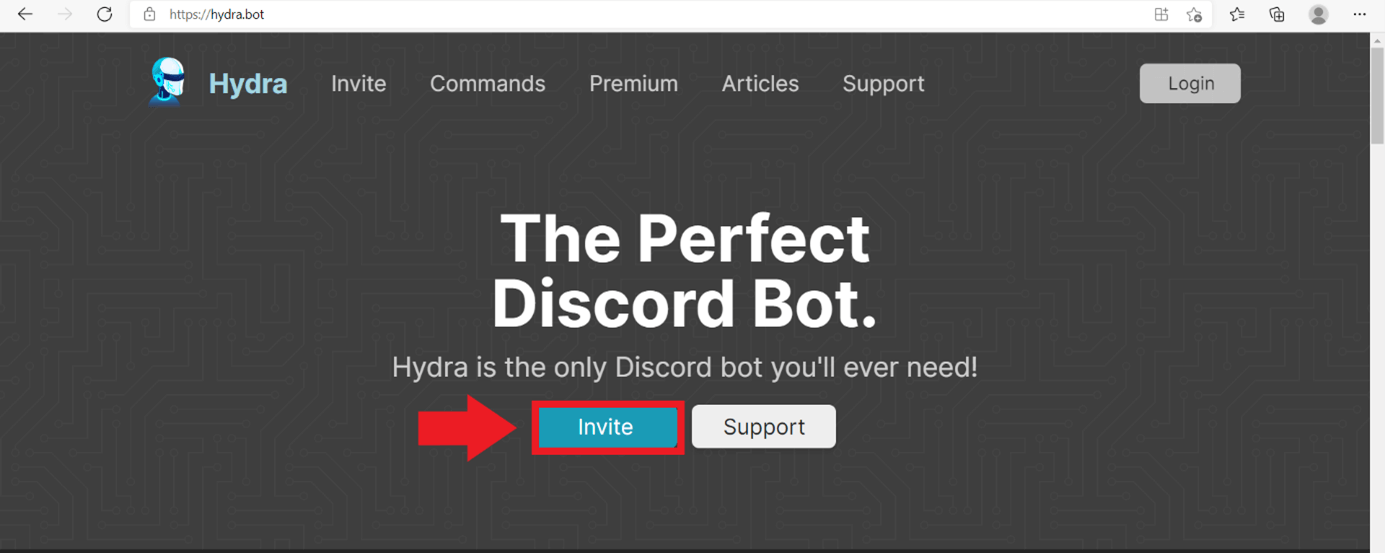Select Support in the top navigation

tap(883, 84)
